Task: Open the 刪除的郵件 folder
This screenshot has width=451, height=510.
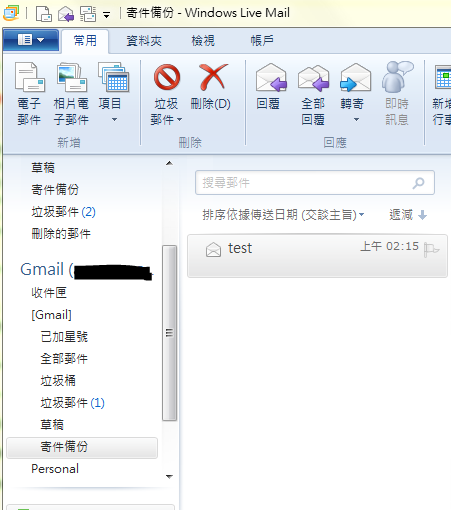Action: (61, 234)
